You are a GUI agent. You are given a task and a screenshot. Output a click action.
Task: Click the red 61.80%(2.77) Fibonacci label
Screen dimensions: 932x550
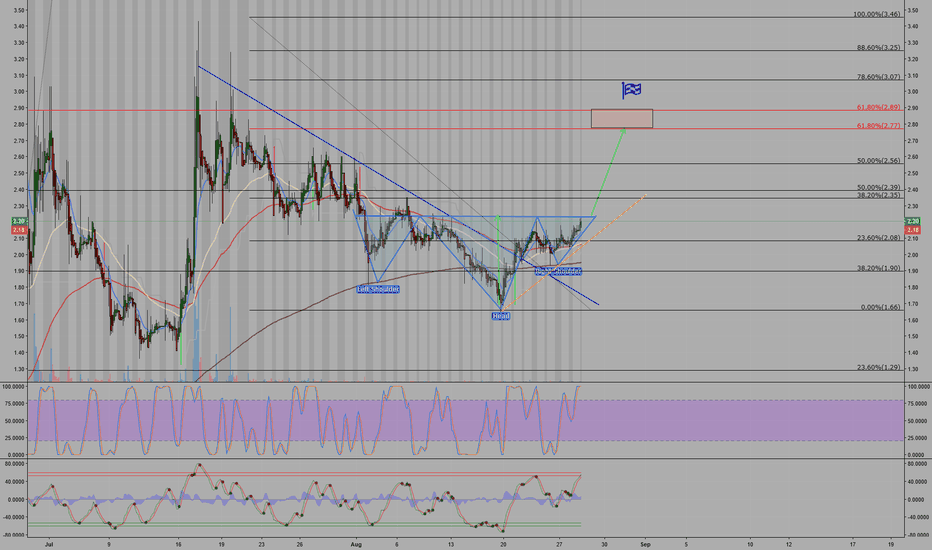click(x=879, y=125)
